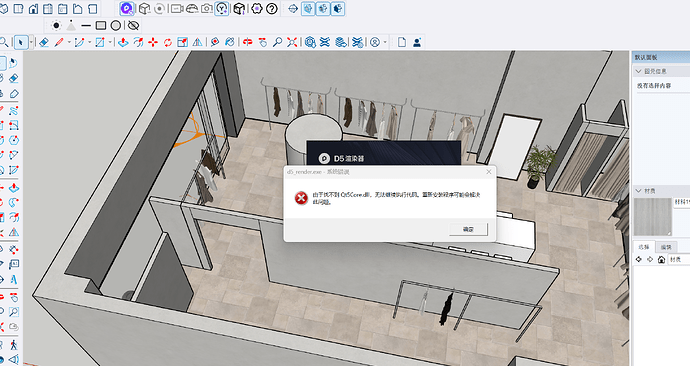690x366 pixels.
Task: Go to materials home icon
Action: (x=661, y=260)
